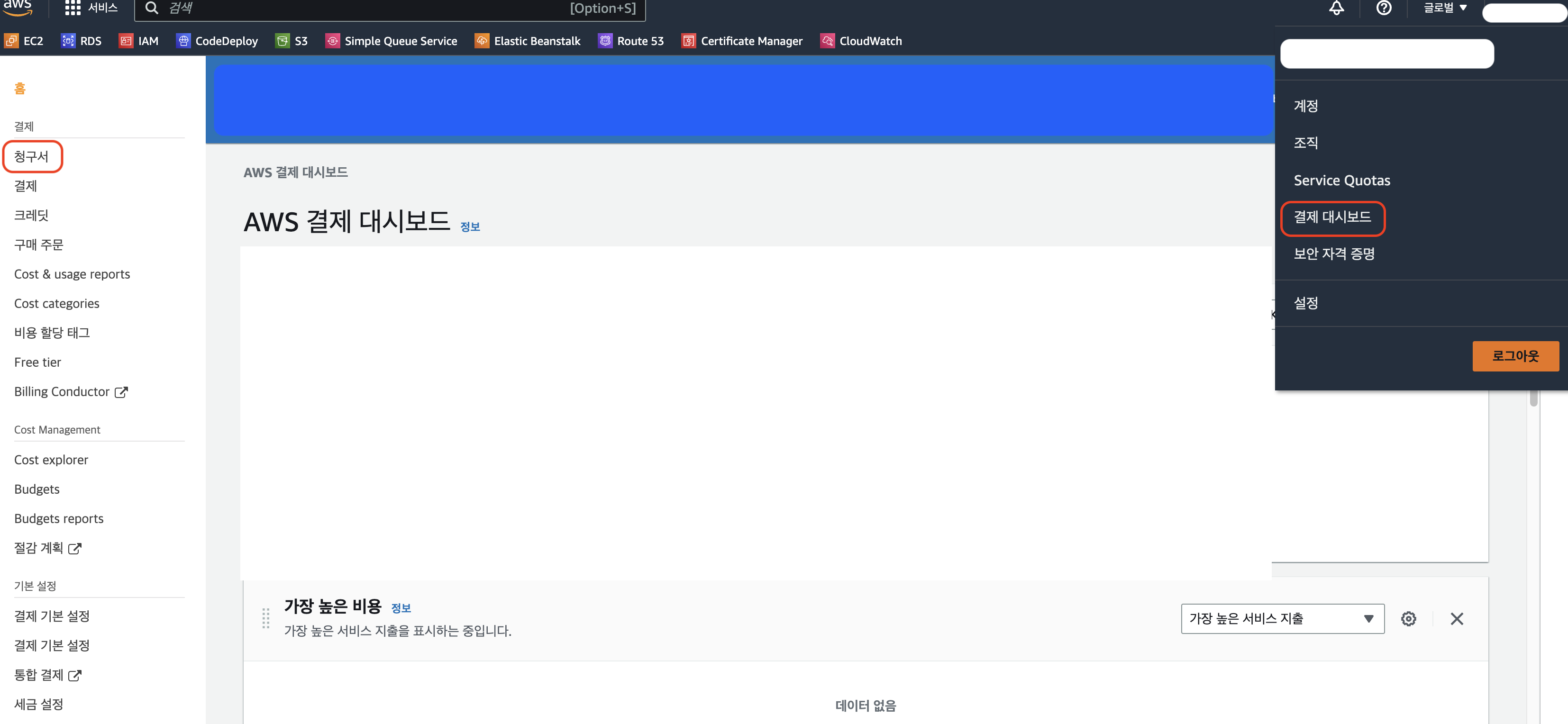Open the Simple Queue Service shortcut icon
This screenshot has height=724, width=1568.
point(332,41)
